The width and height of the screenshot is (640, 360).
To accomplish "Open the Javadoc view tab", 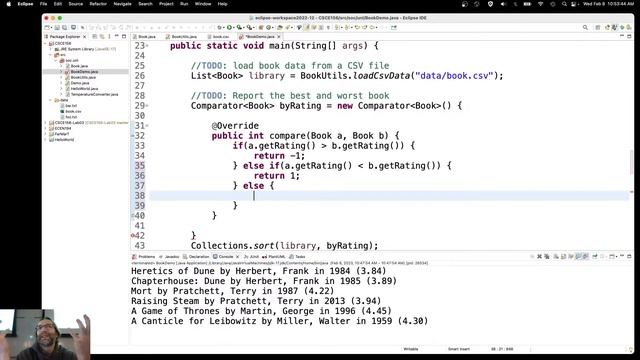I will point(169,257).
